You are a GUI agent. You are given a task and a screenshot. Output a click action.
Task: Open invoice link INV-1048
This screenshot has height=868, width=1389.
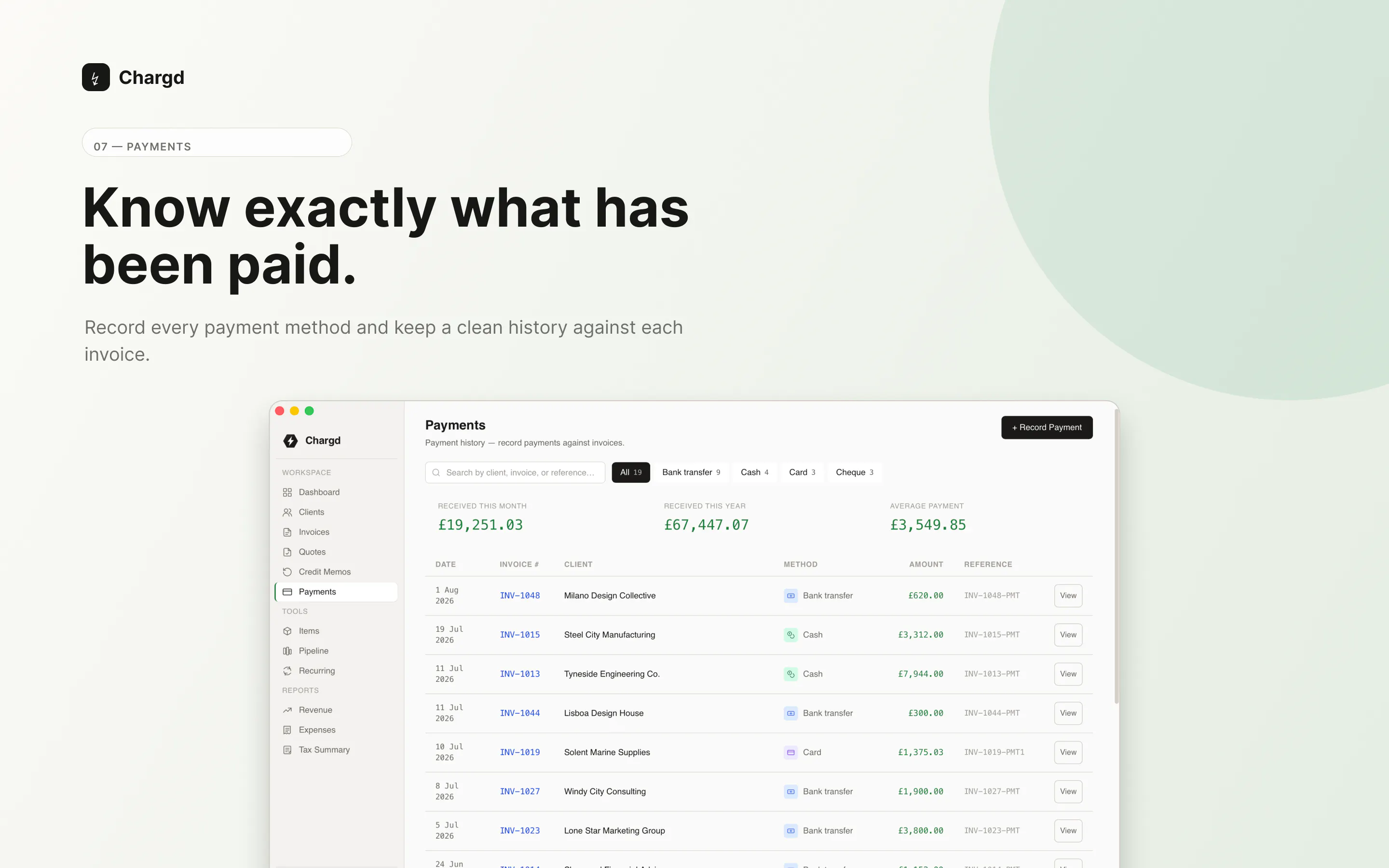[x=520, y=596]
